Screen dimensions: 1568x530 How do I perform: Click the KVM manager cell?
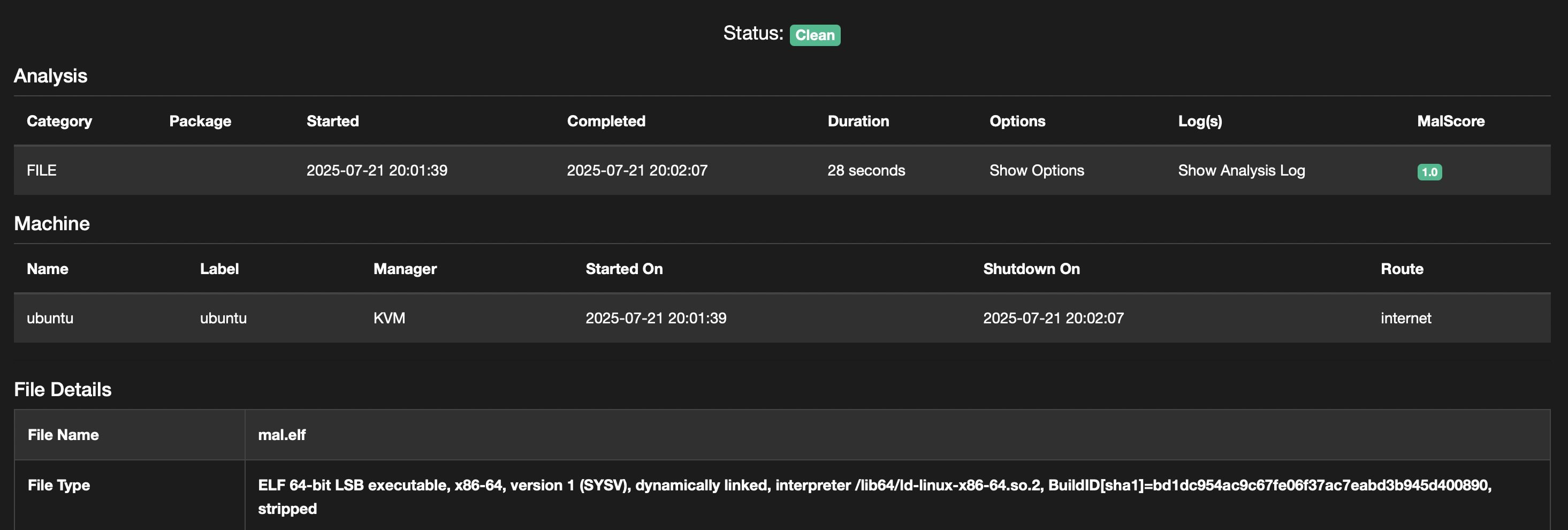tap(389, 318)
